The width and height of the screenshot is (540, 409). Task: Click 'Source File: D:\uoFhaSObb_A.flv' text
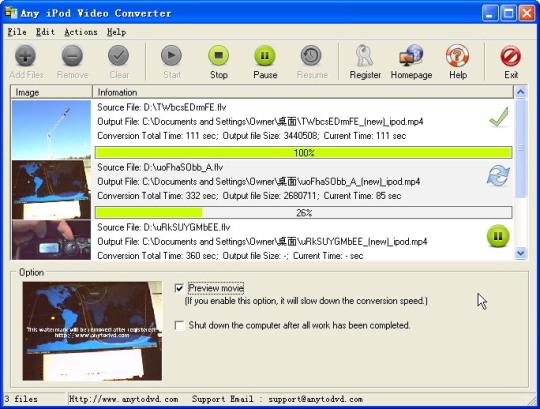tap(160, 168)
